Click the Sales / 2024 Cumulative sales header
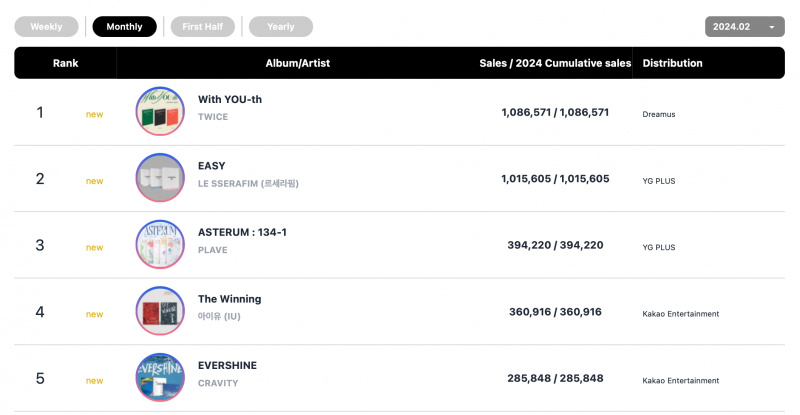 coord(555,63)
